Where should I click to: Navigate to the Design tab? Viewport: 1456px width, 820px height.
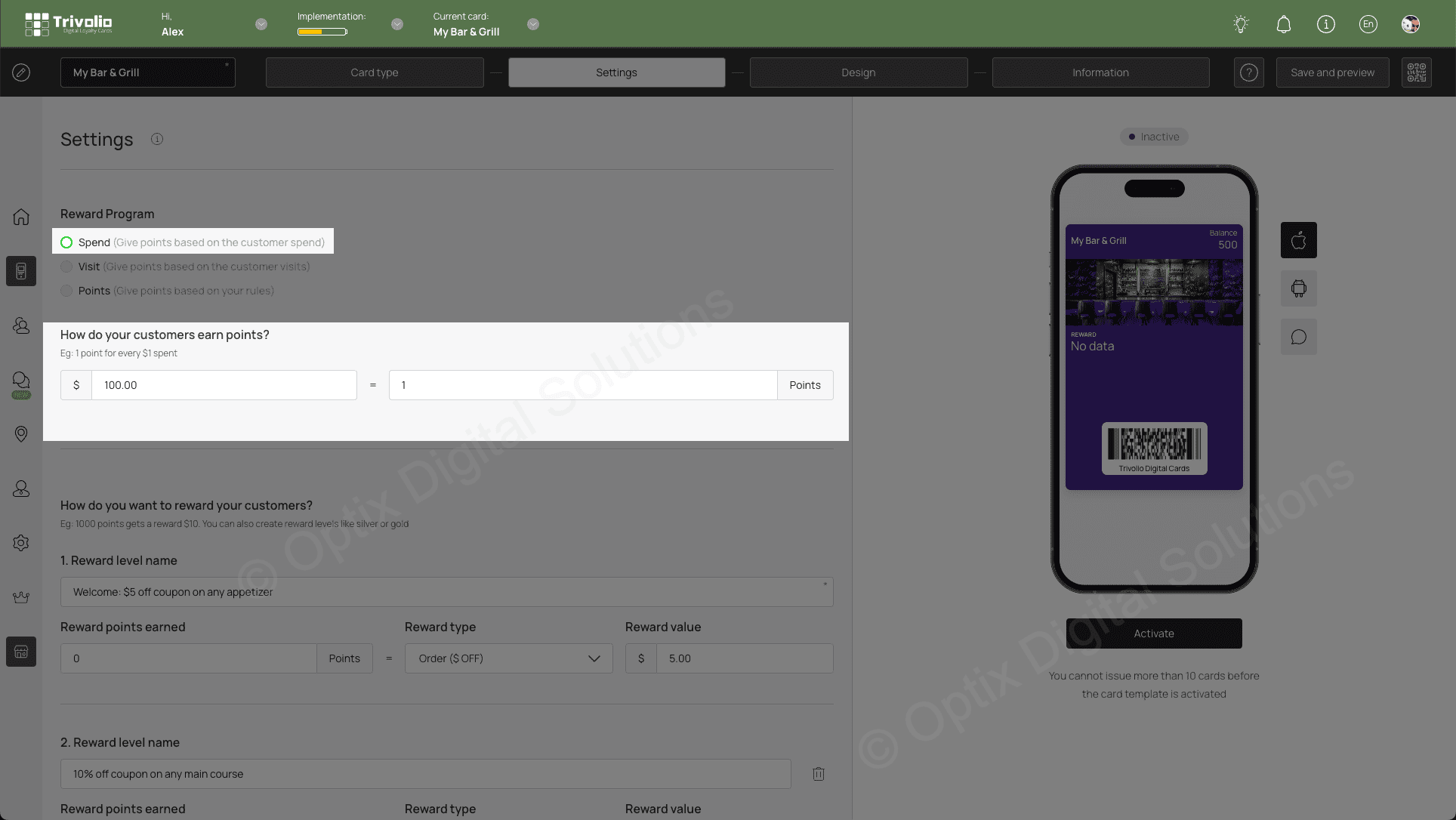[858, 72]
